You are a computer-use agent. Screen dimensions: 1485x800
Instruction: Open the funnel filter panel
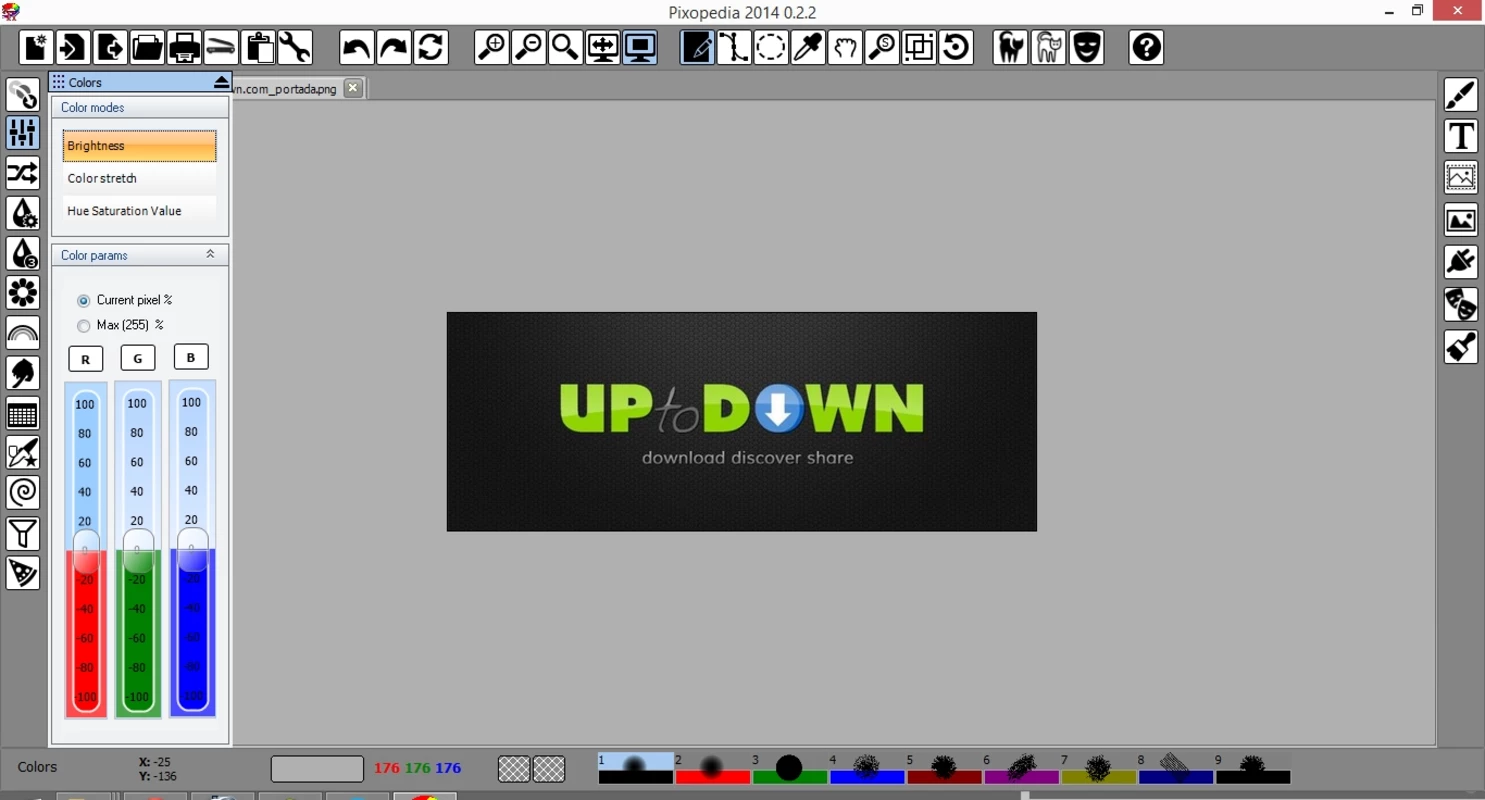pos(23,533)
